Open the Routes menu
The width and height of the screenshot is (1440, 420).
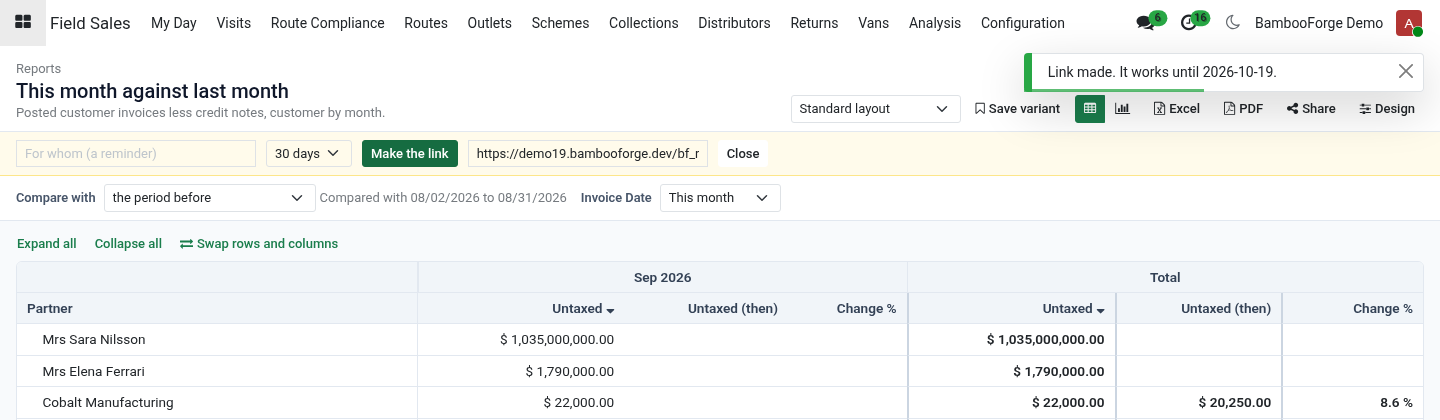click(426, 23)
